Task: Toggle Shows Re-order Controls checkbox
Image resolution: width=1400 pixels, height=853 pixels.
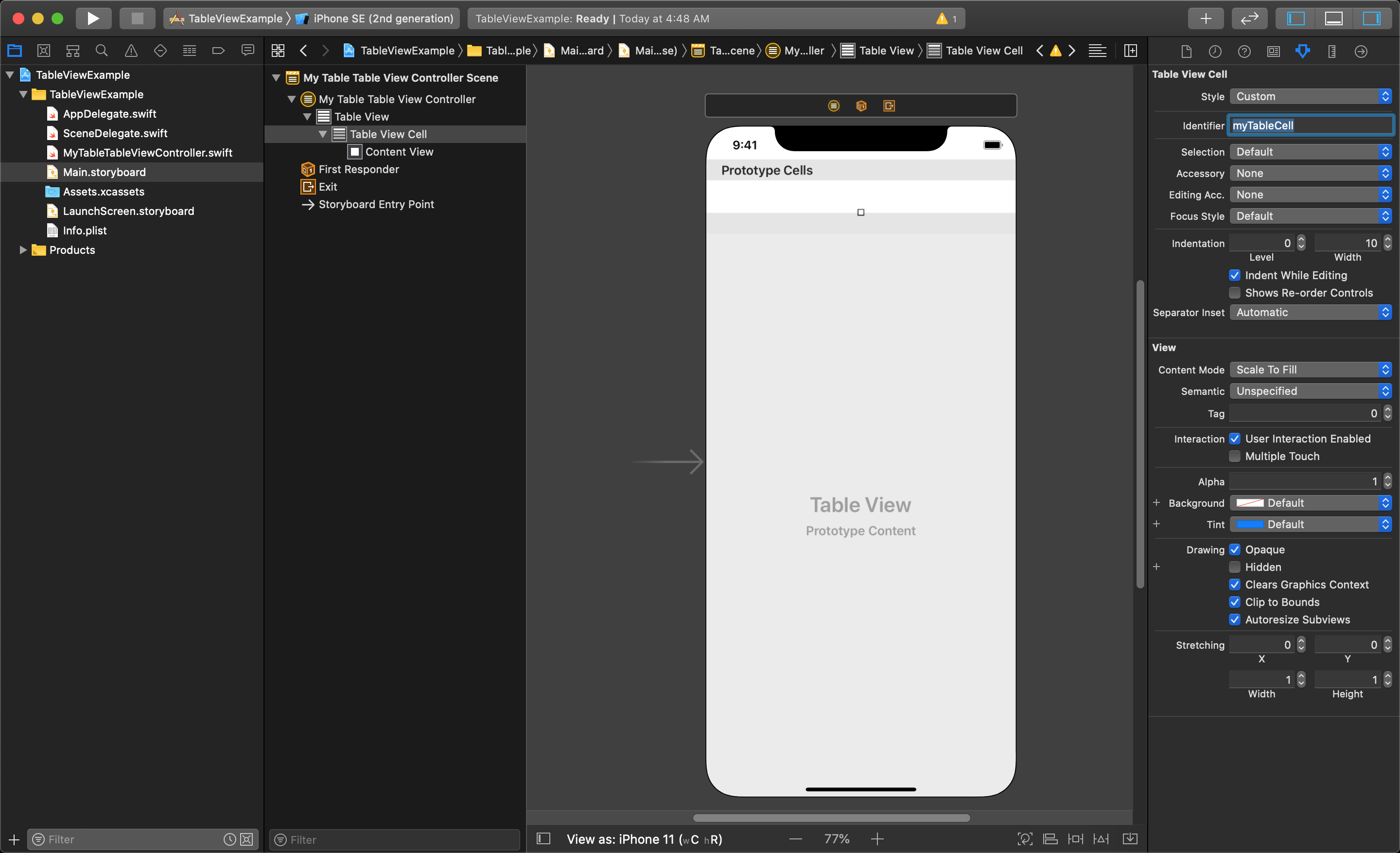Action: point(1233,292)
